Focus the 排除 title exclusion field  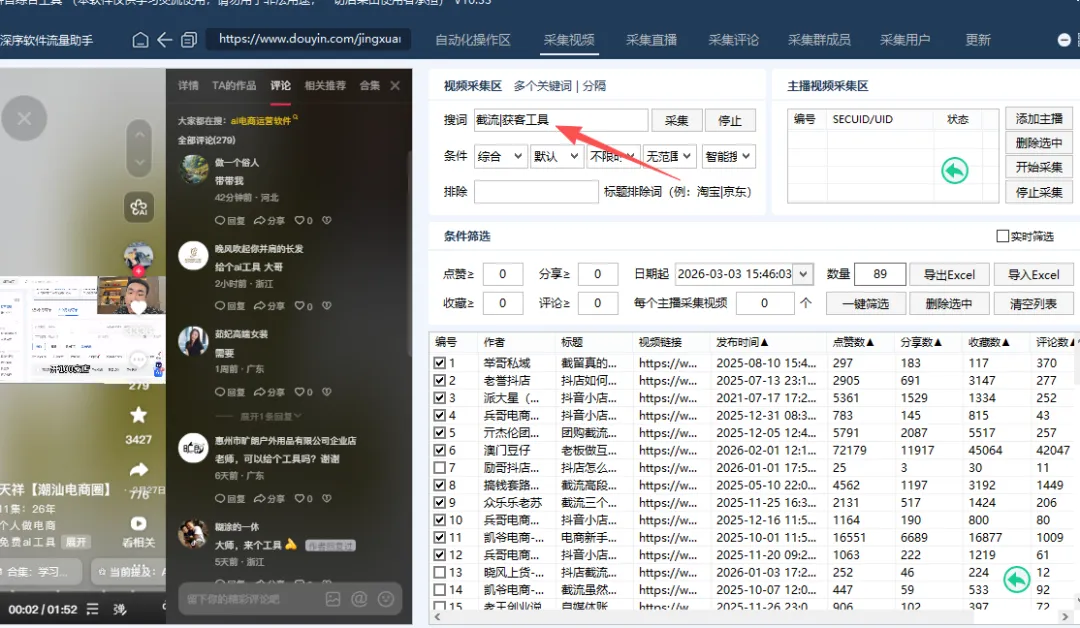(x=536, y=191)
